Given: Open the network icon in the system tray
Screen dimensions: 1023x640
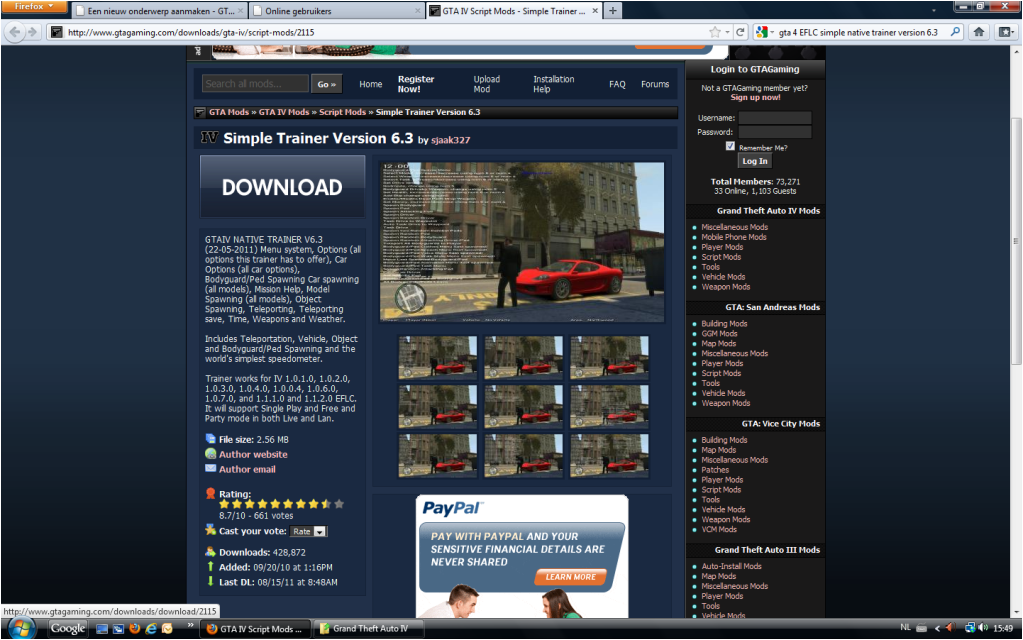Looking at the screenshot, I should [970, 628].
